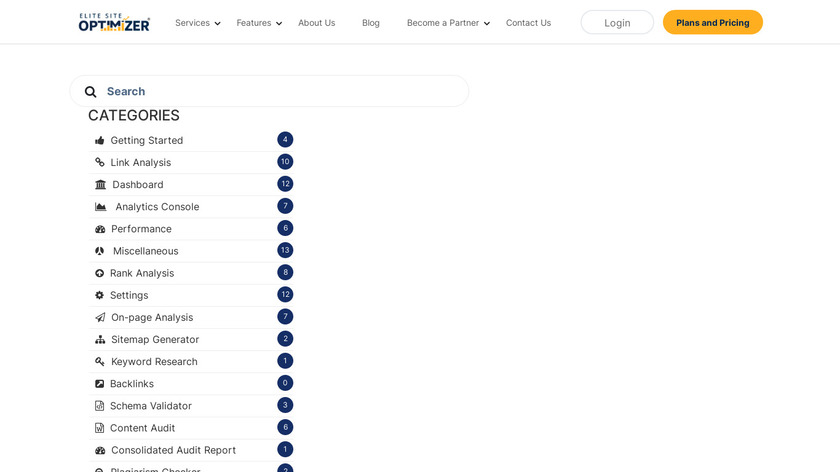Click the thumbs-up icon beside Getting Started

(x=100, y=140)
